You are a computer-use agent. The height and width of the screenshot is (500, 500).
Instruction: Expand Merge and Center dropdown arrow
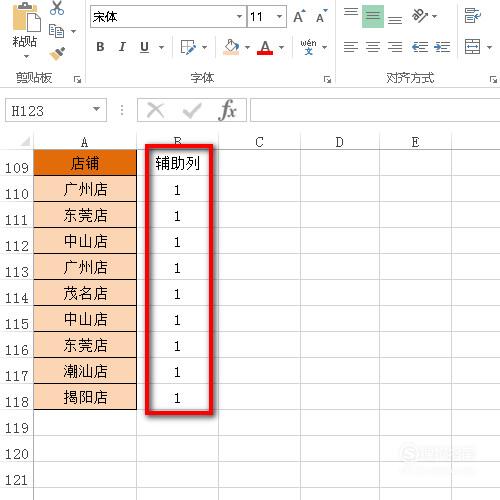(489, 47)
